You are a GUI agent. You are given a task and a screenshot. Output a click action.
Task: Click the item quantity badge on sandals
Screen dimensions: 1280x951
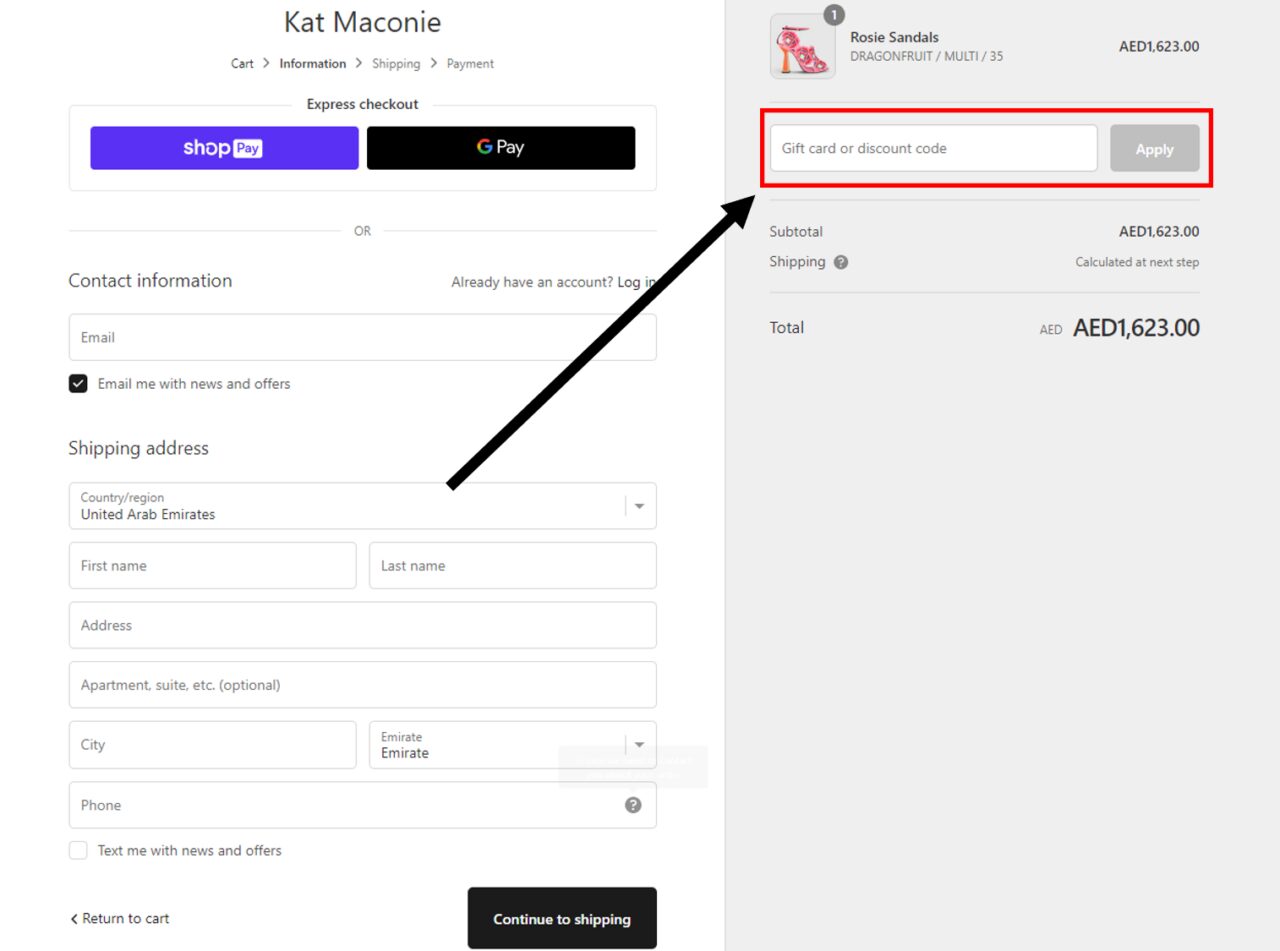[x=834, y=15]
